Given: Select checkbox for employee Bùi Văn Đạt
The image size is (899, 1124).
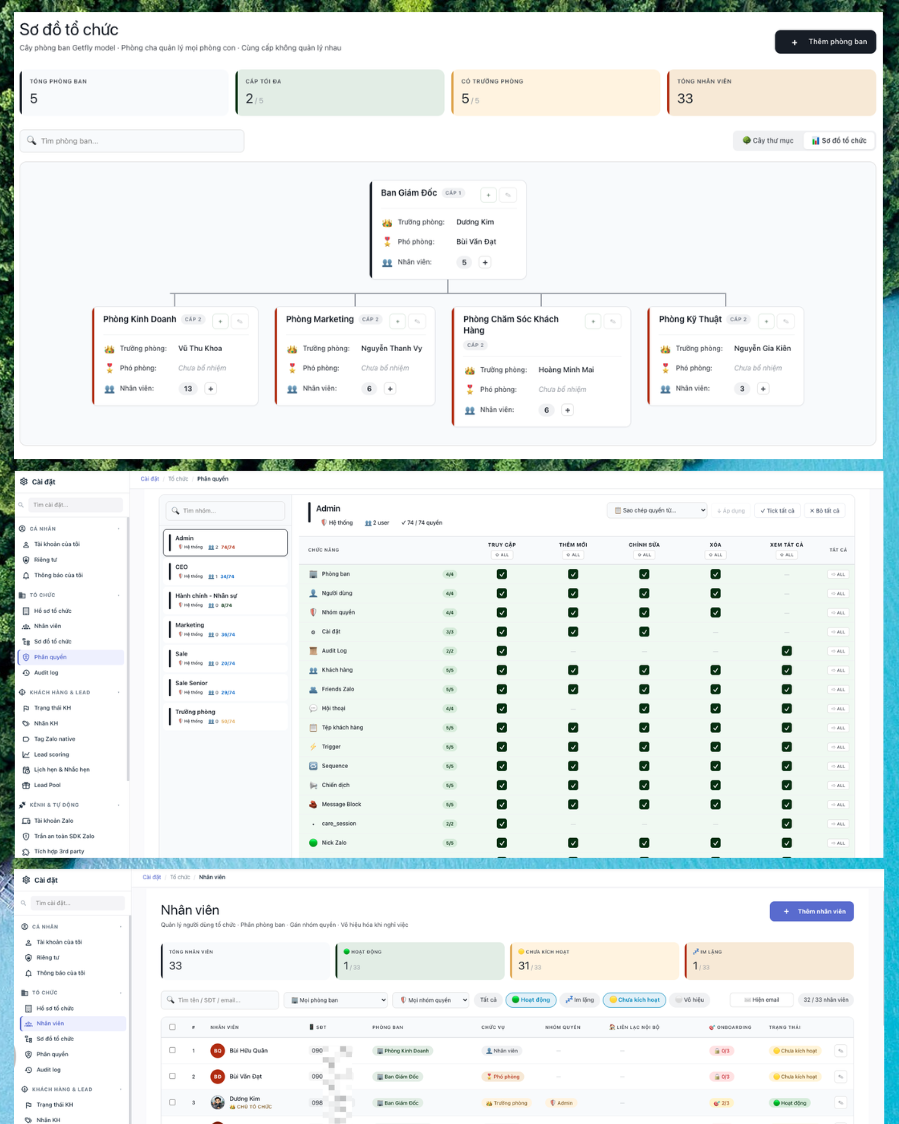Looking at the screenshot, I should tap(172, 1077).
